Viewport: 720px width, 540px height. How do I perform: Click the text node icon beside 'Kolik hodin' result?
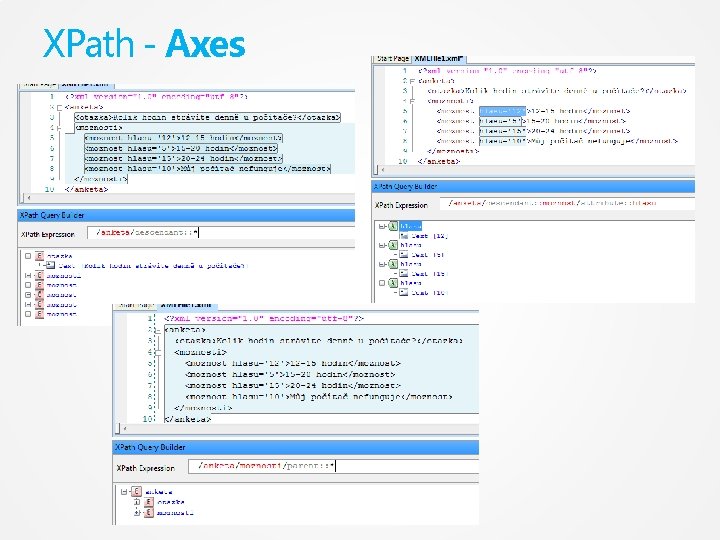click(x=51, y=265)
